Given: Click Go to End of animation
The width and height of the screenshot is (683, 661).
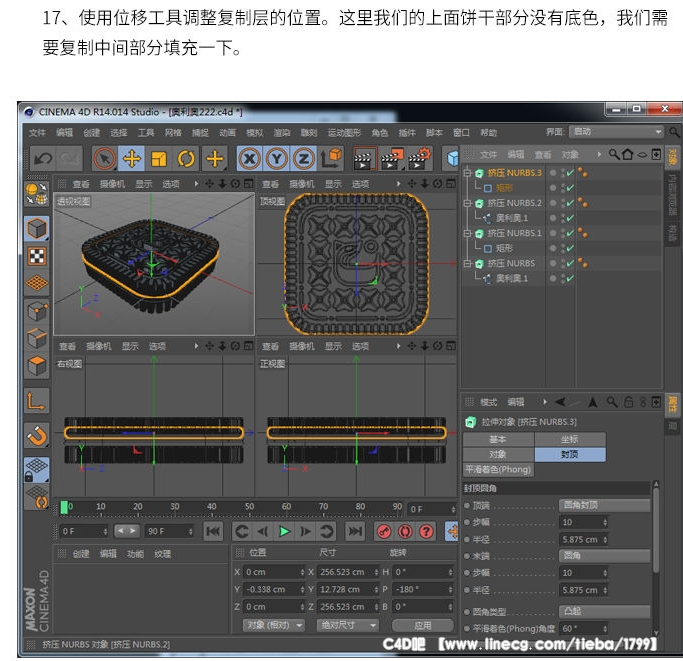Looking at the screenshot, I should coord(355,531).
